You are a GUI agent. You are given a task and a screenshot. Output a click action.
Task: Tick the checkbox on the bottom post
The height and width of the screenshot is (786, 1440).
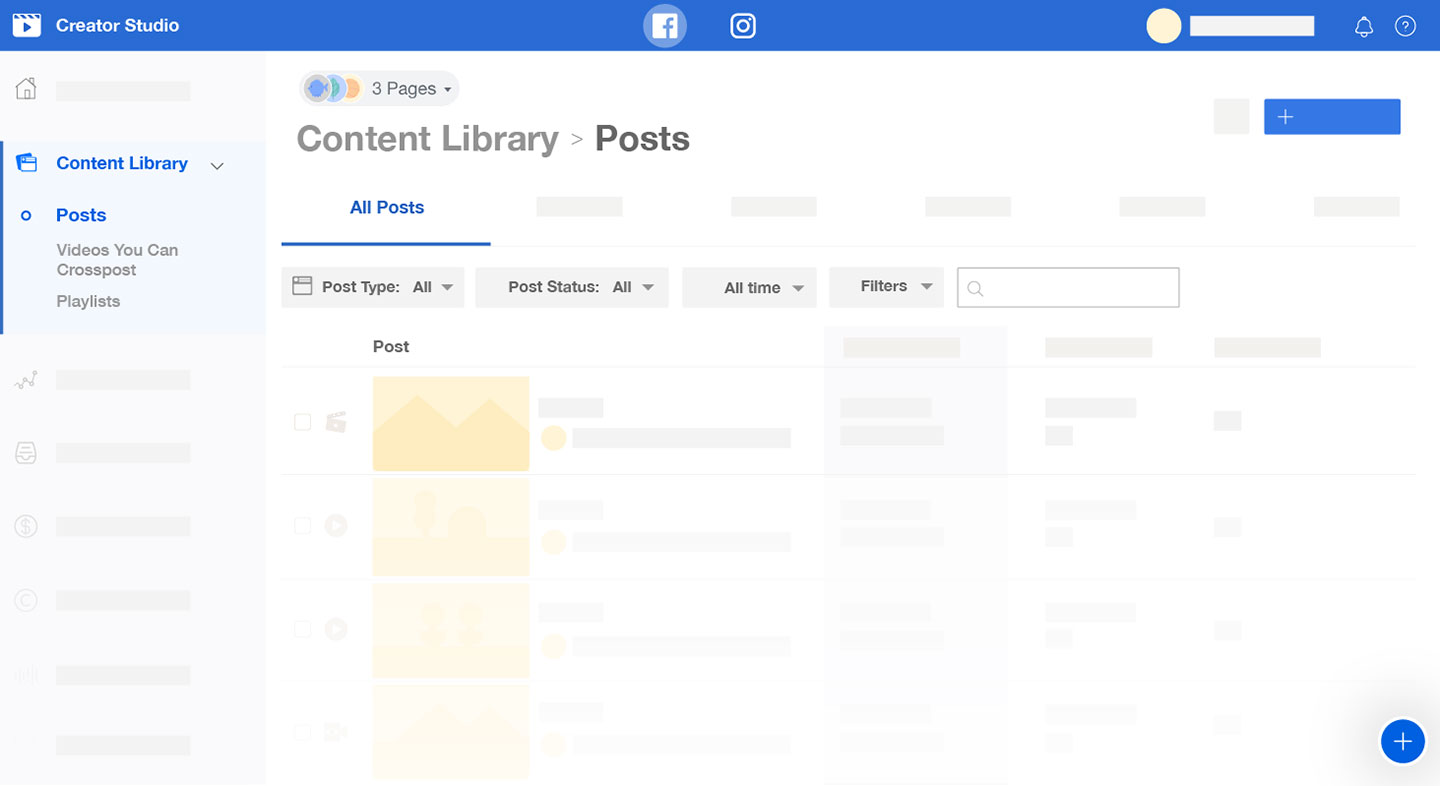point(302,732)
